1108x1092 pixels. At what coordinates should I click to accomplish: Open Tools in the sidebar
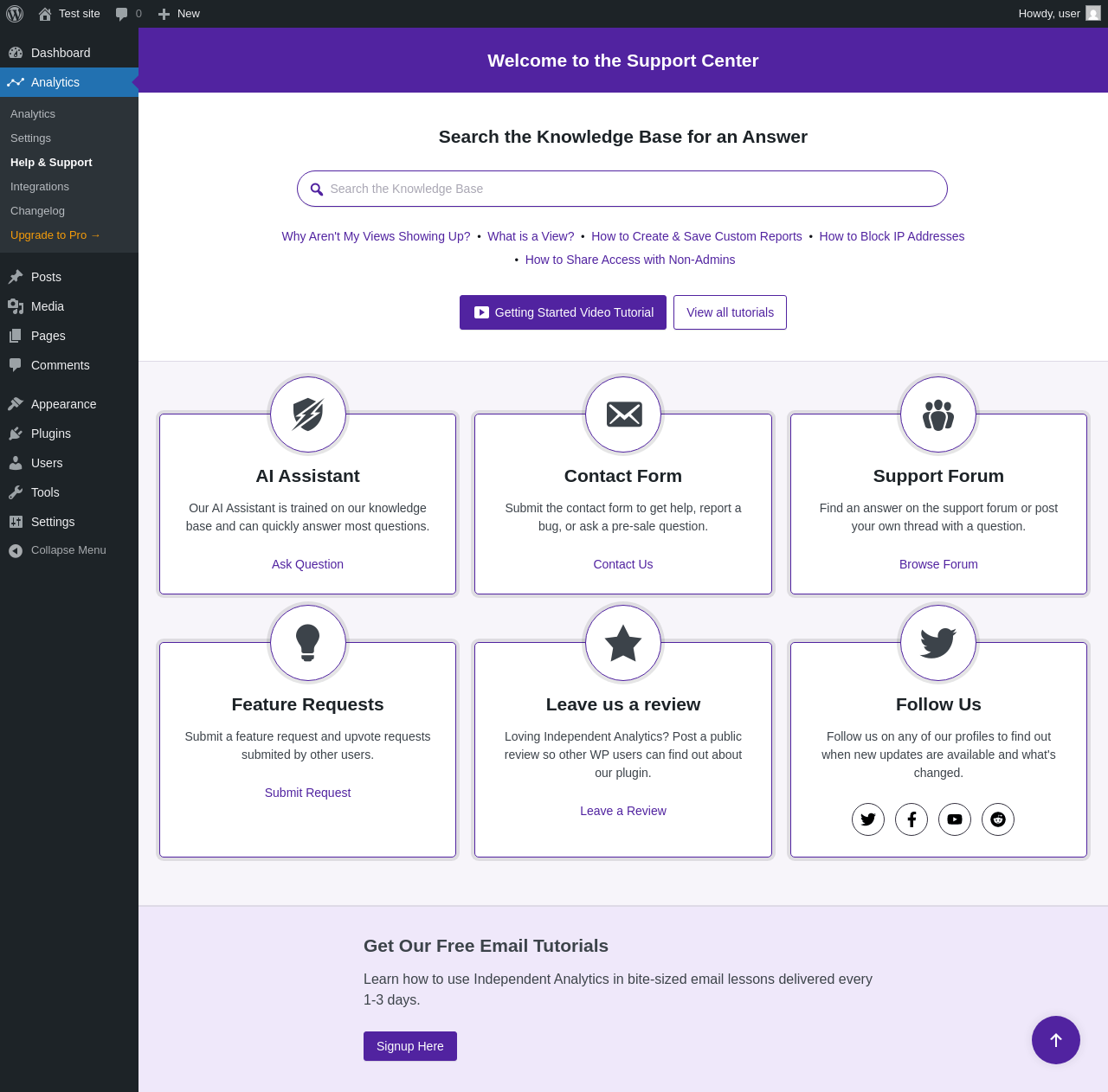click(69, 492)
